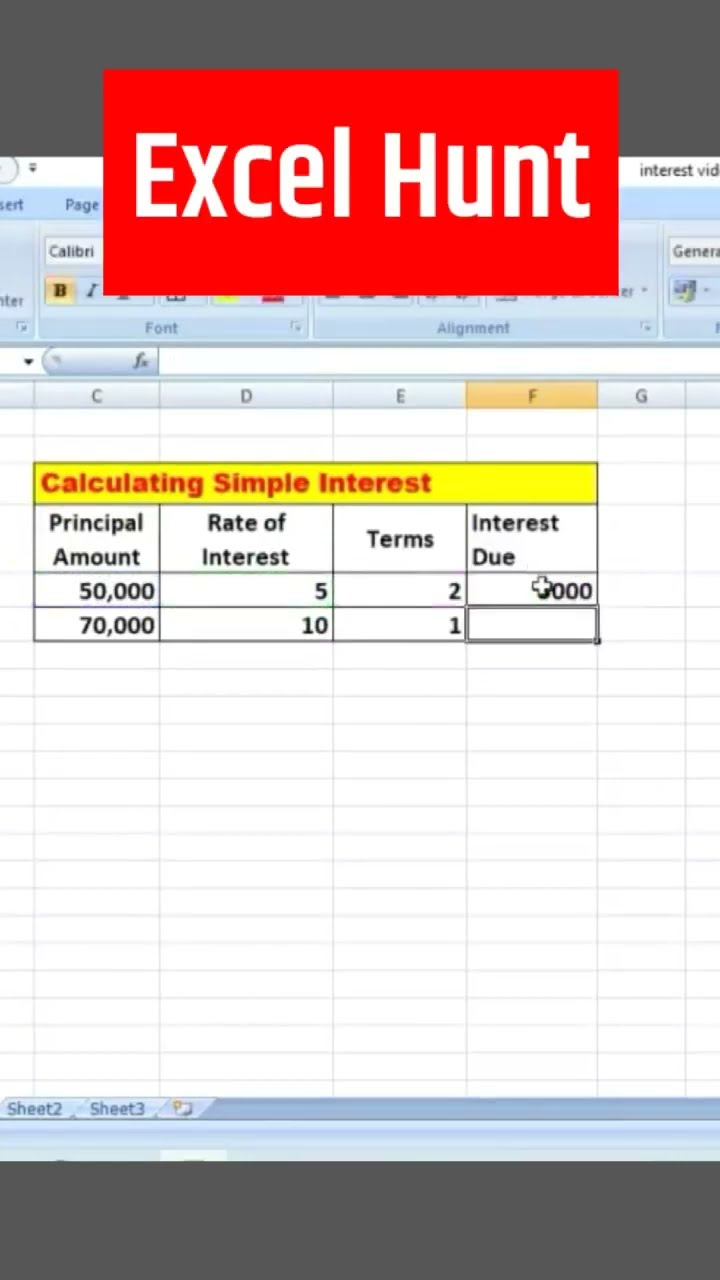This screenshot has width=720, height=1280.
Task: Click the formula bar input field
Action: tap(438, 362)
